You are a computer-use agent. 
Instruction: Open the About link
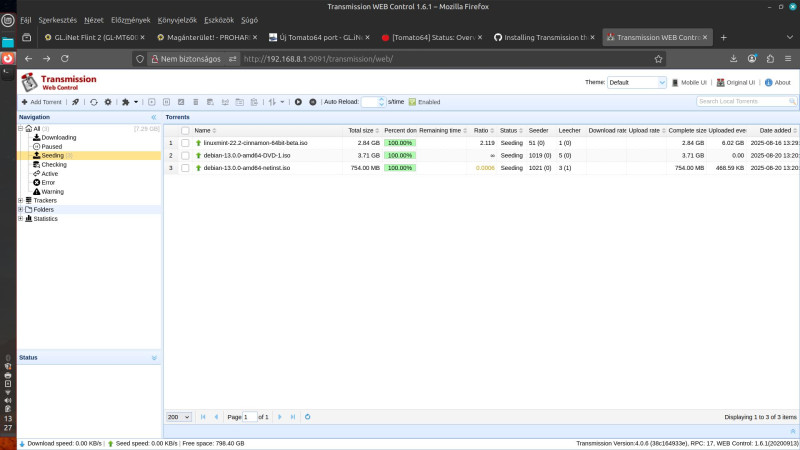pos(778,82)
